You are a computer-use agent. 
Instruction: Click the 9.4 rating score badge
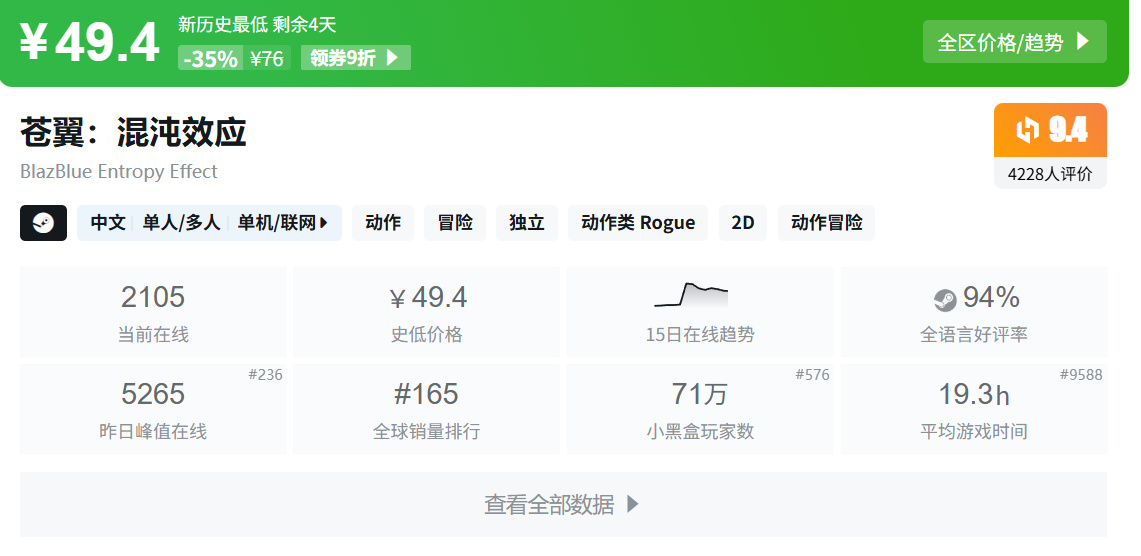1050,130
